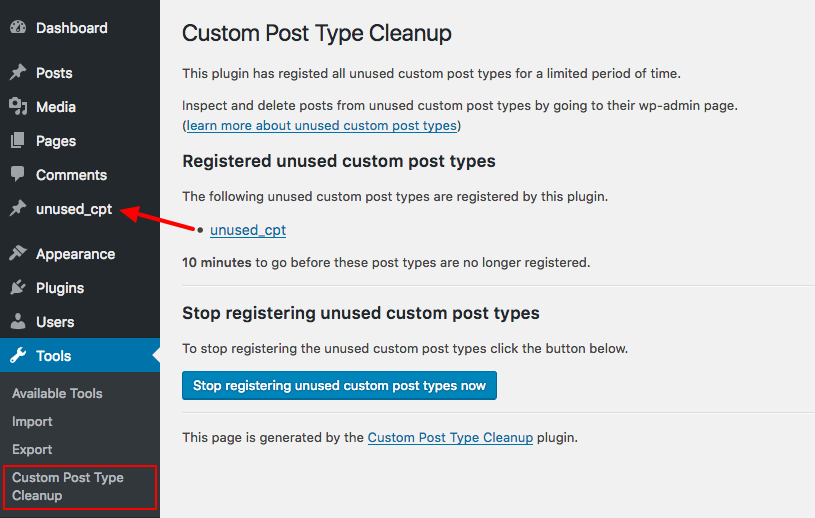Select Export under Tools
The width and height of the screenshot is (815, 518).
pos(32,449)
